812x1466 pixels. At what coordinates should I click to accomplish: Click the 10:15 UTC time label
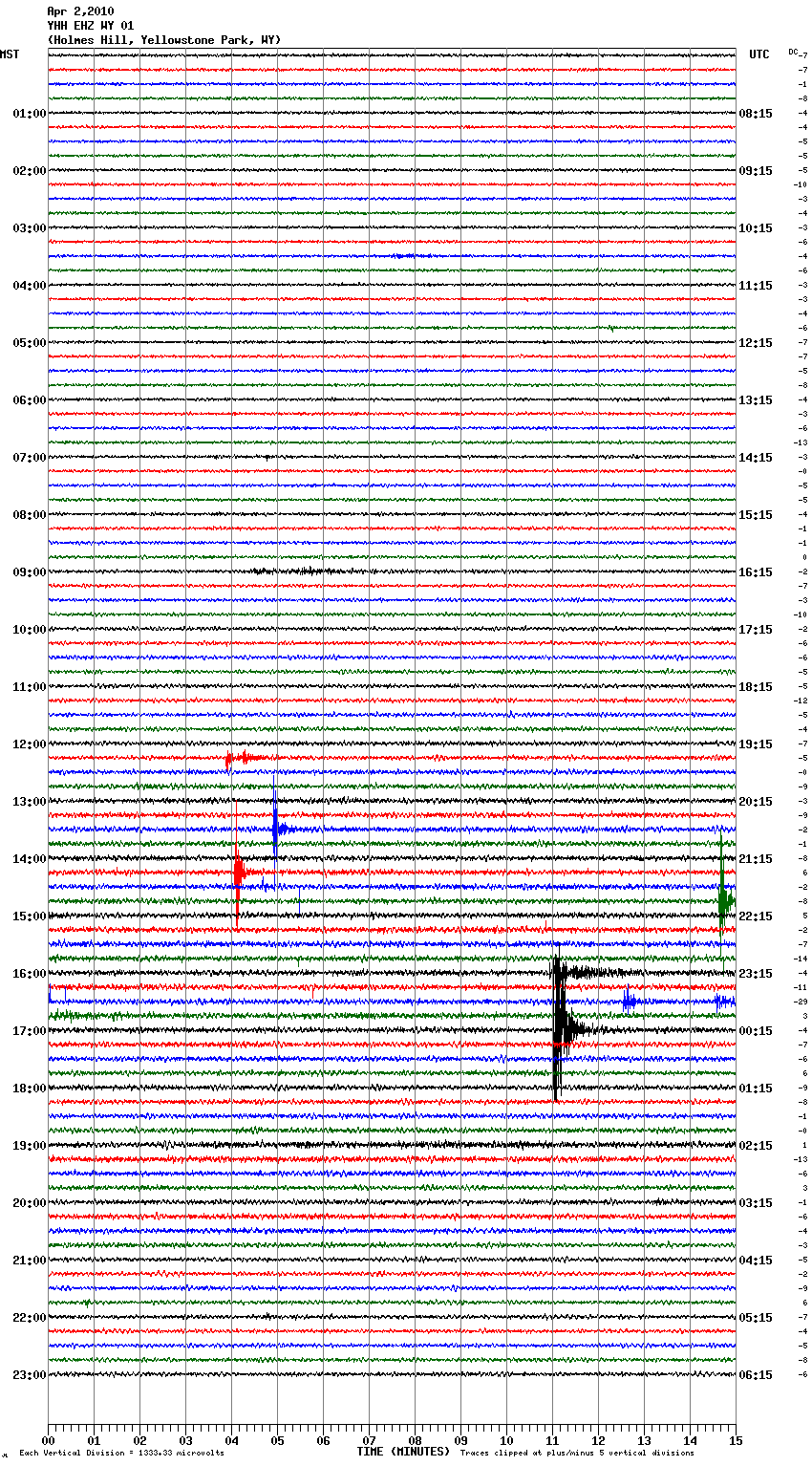756,228
